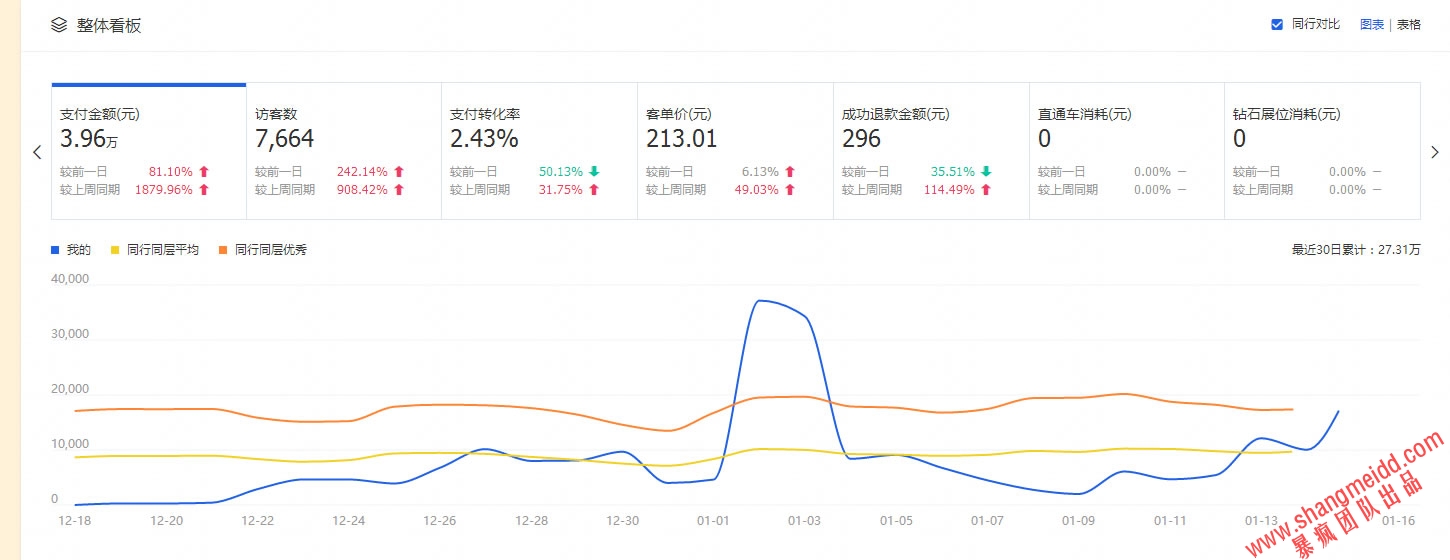The width and height of the screenshot is (1450, 560).
Task: Select the 客单价(元) metric card
Action: tap(735, 151)
